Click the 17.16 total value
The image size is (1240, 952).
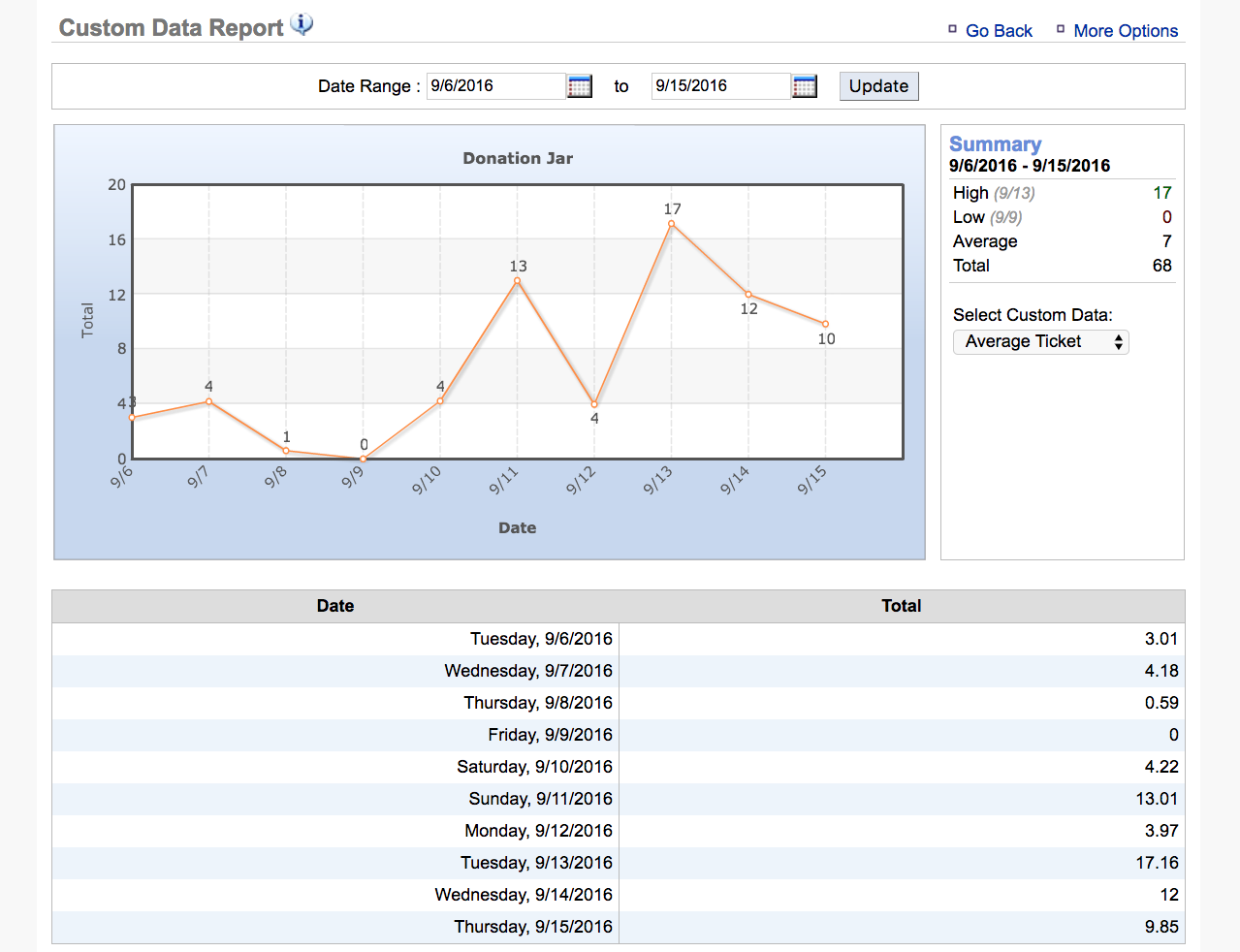(x=1158, y=863)
